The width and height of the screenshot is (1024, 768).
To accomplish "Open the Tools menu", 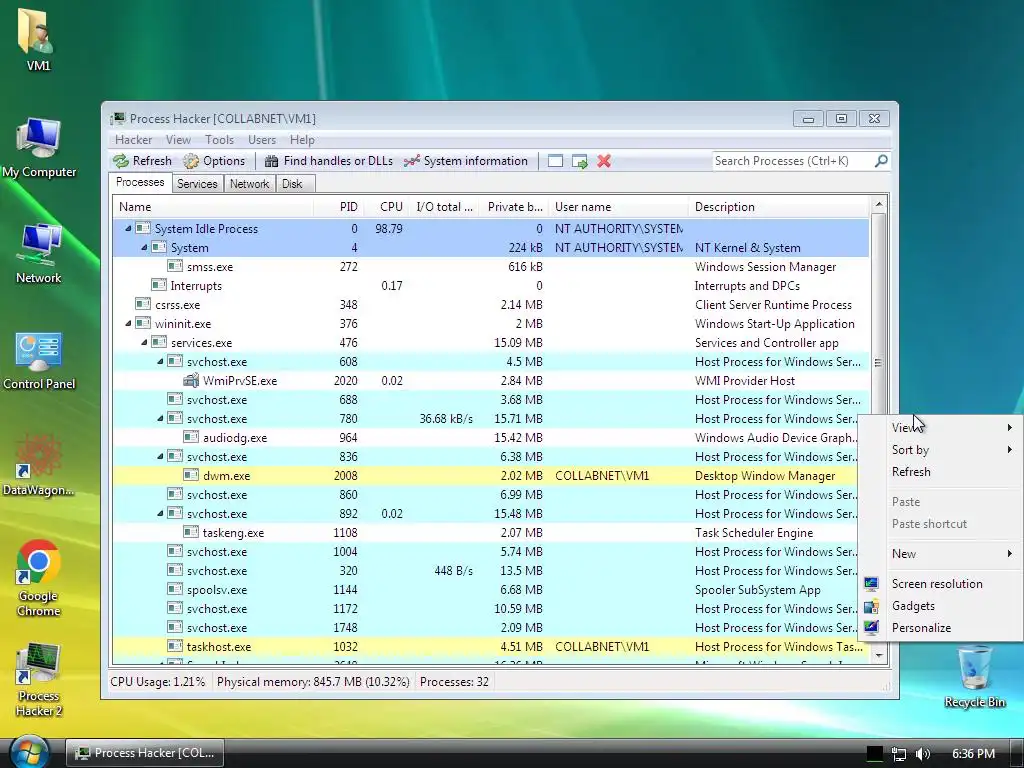I will pos(219,140).
